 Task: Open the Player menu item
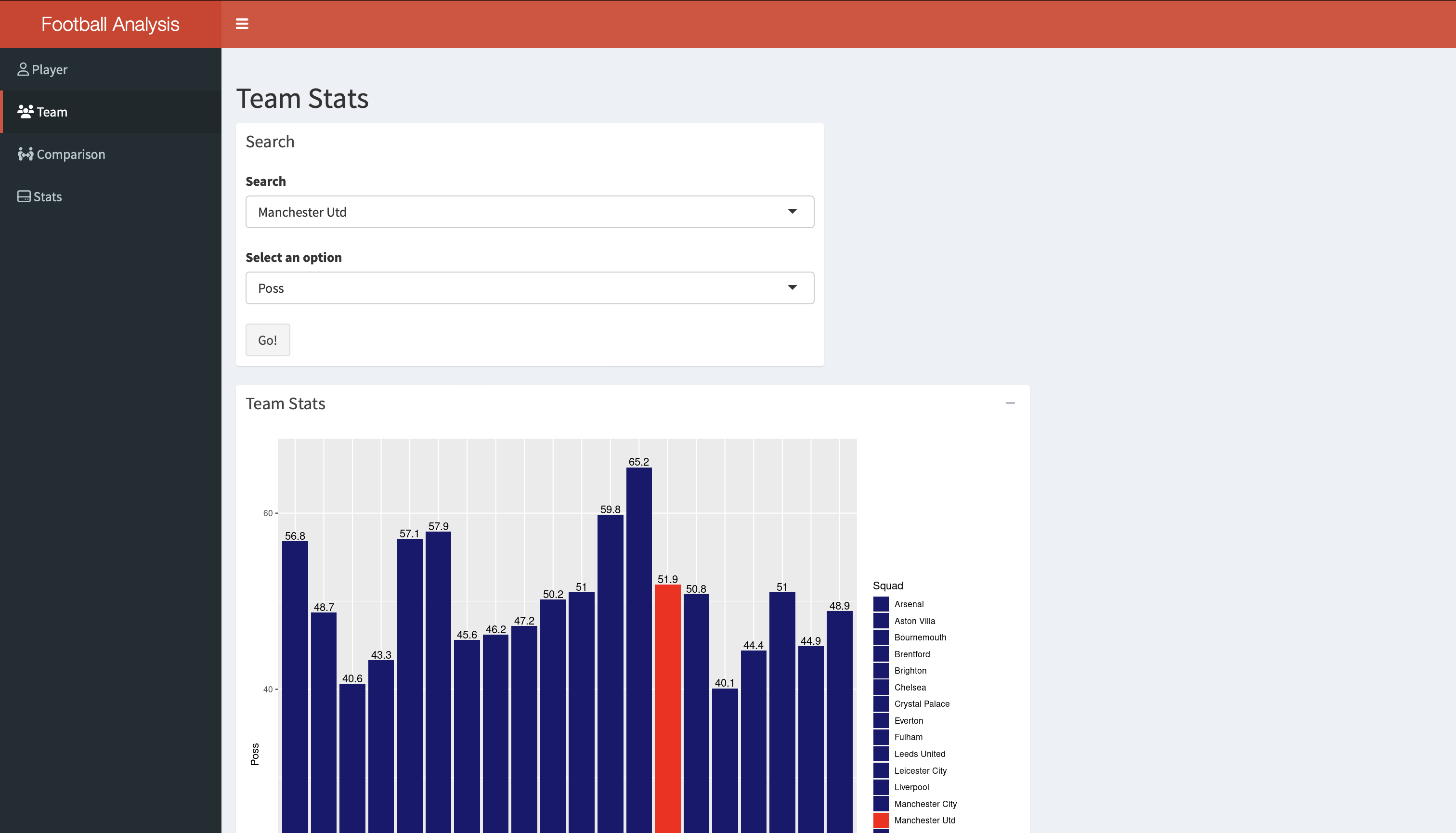49,70
